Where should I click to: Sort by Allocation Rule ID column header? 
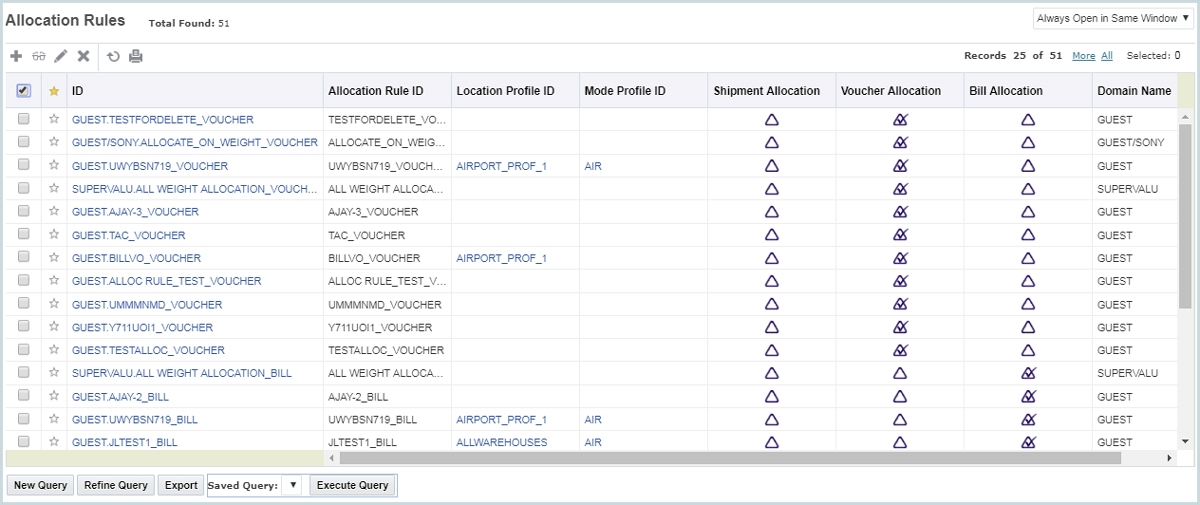coord(376,91)
